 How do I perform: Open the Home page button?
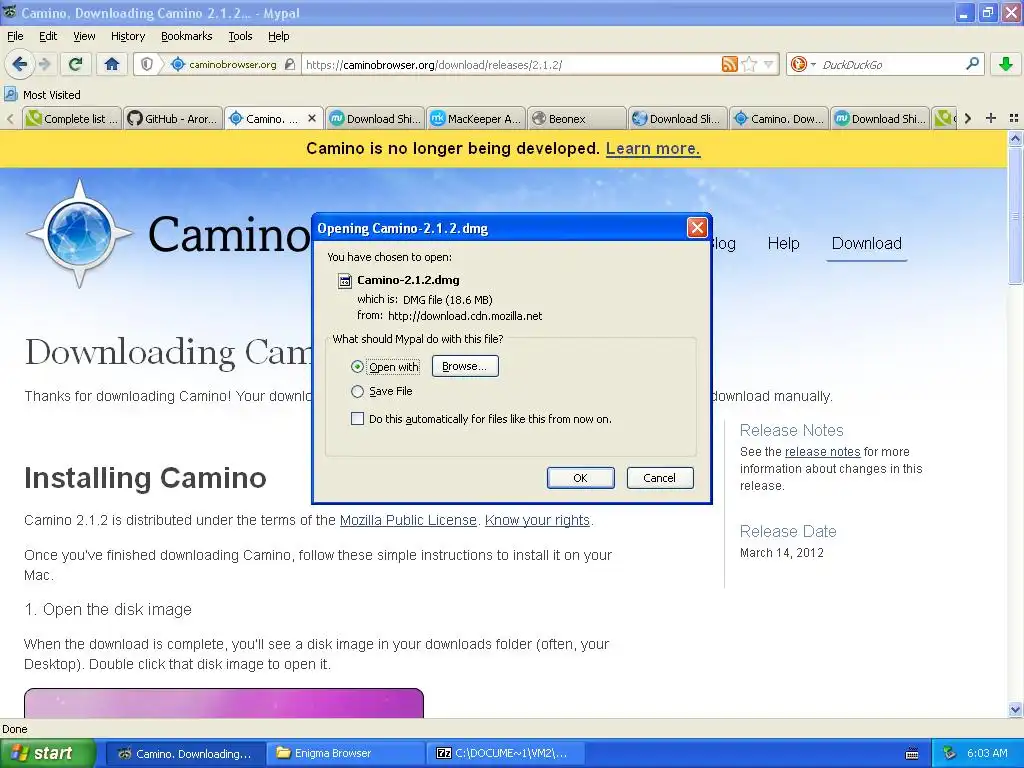(x=112, y=64)
